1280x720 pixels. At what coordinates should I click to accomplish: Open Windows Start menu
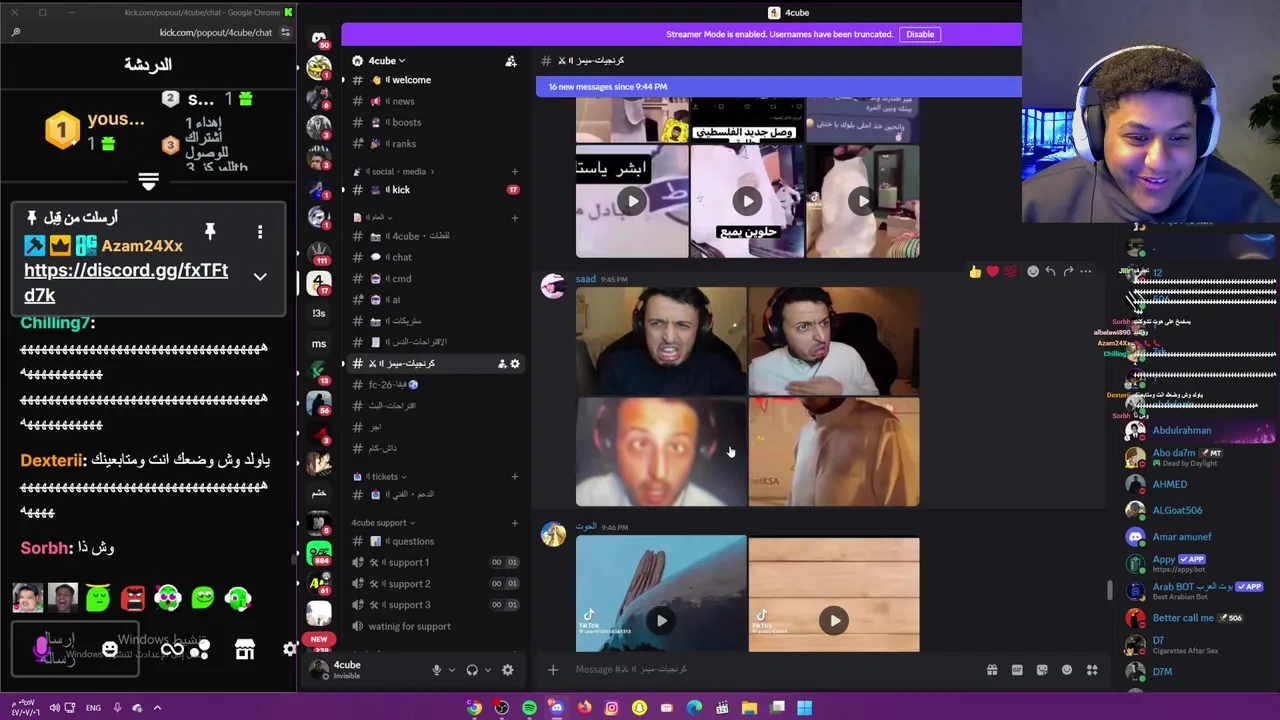(804, 708)
